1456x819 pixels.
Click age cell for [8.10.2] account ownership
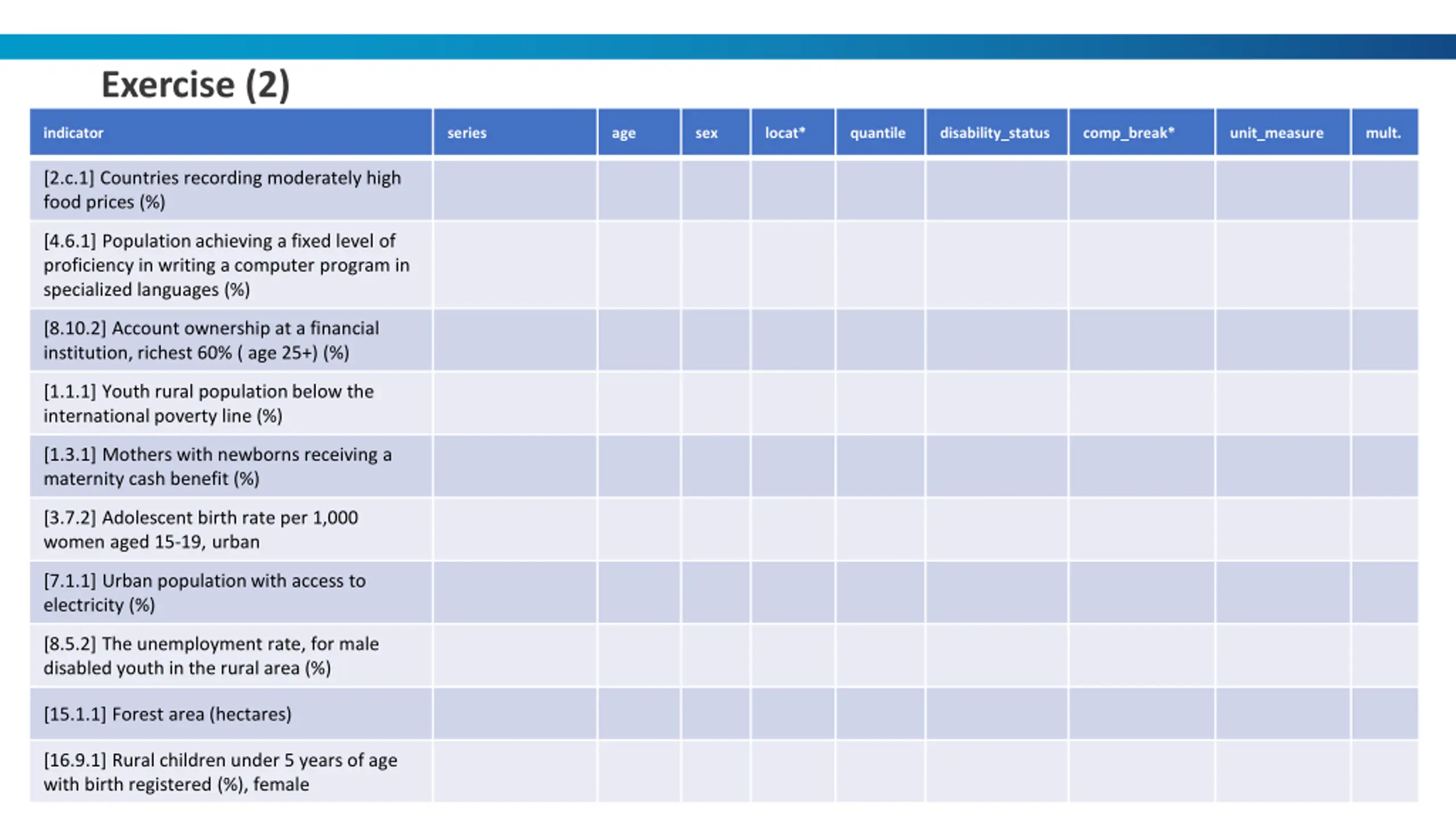click(x=639, y=340)
